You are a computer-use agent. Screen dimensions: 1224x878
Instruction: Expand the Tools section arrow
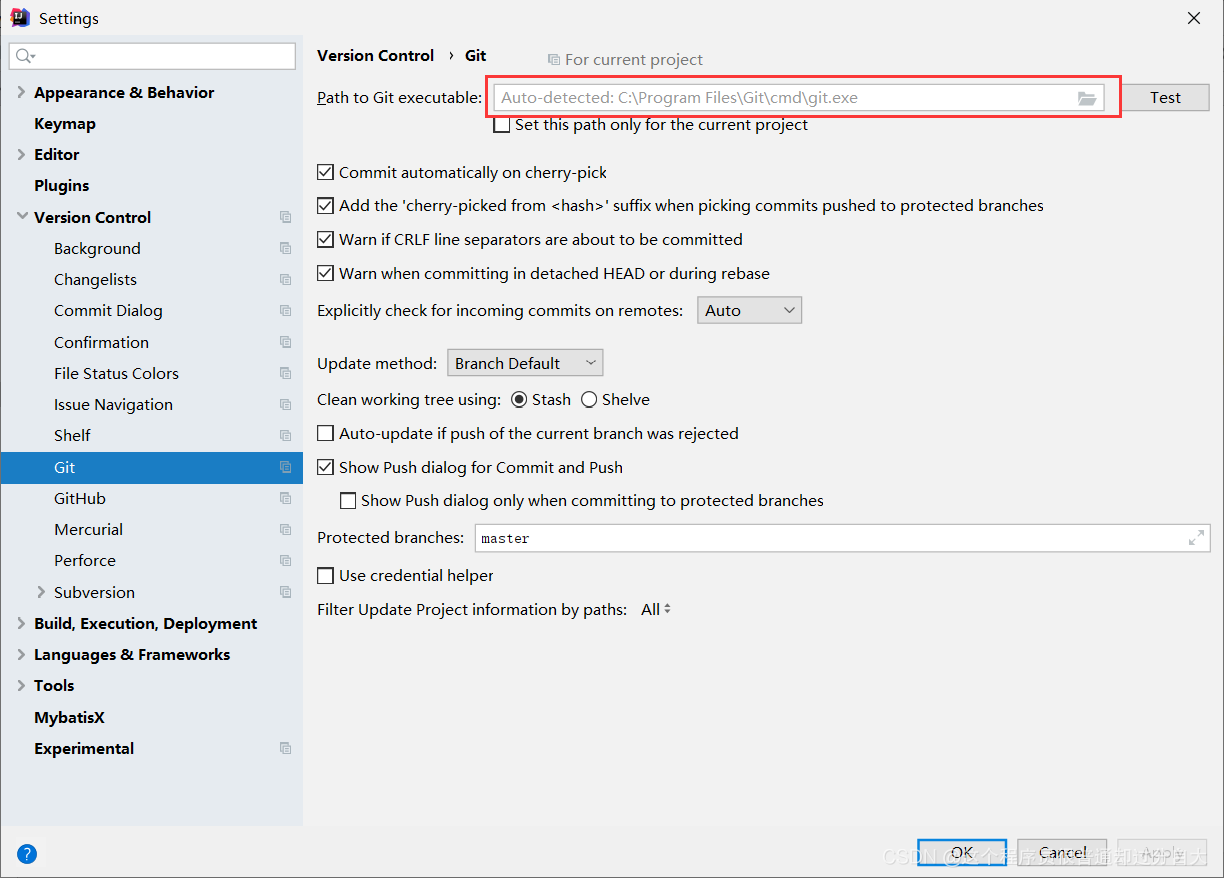pyautogui.click(x=22, y=685)
